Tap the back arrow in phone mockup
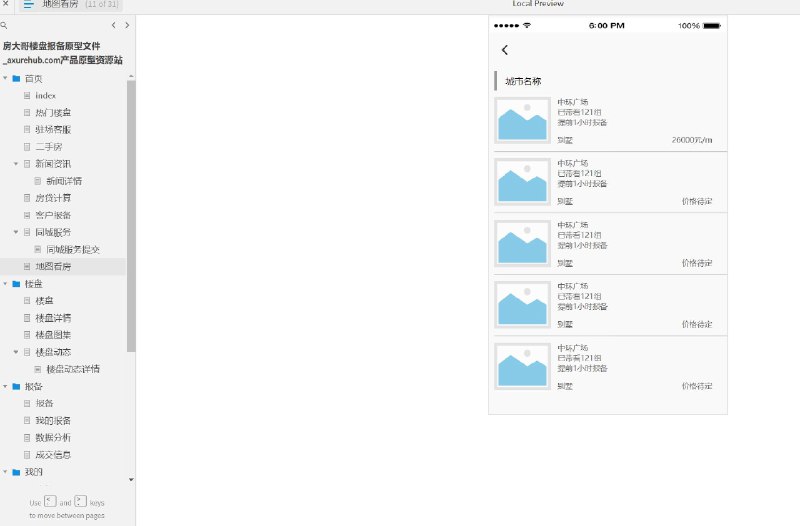800x526 pixels. (x=505, y=50)
